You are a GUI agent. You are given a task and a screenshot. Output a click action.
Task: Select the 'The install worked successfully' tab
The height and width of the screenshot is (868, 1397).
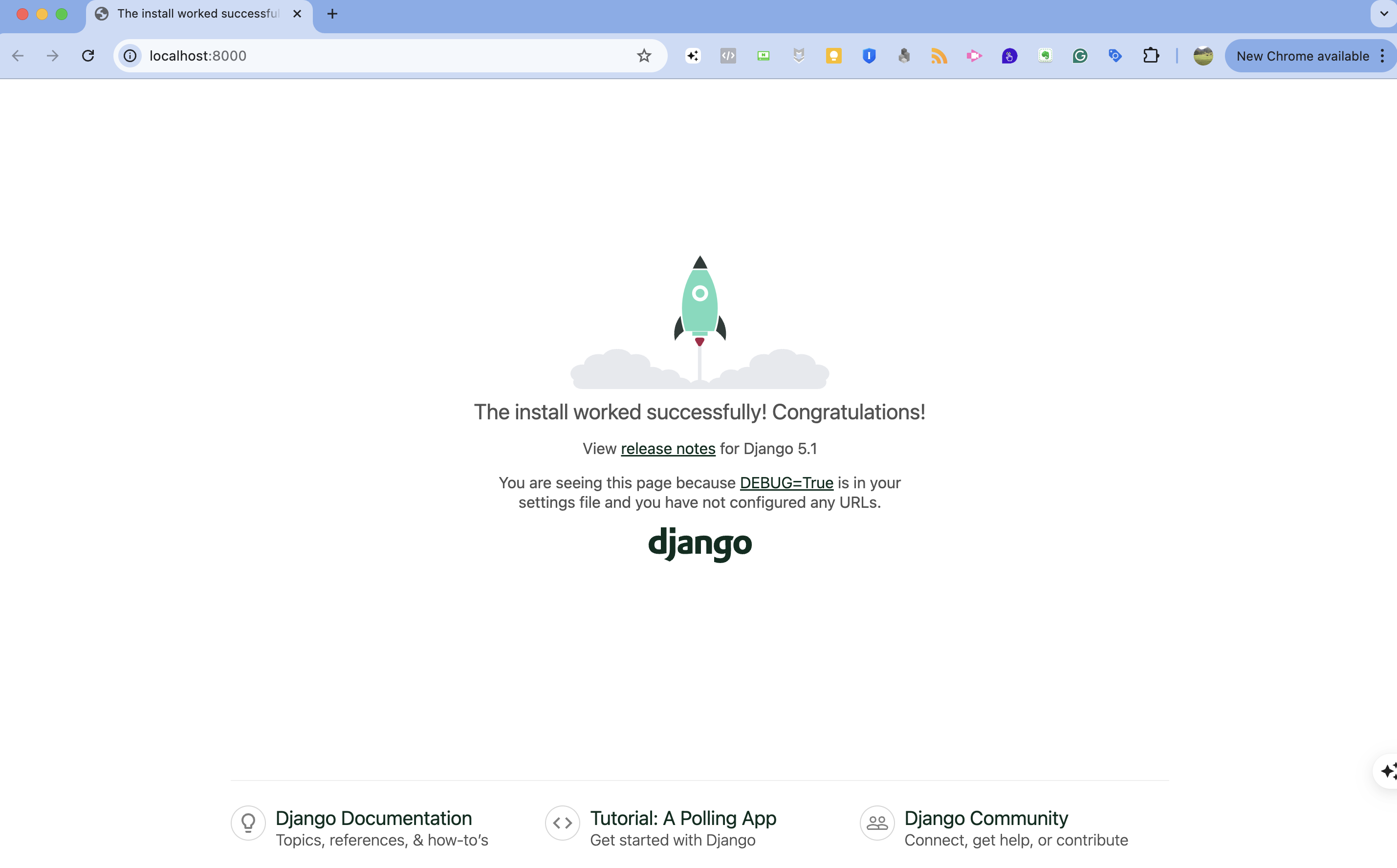click(198, 14)
